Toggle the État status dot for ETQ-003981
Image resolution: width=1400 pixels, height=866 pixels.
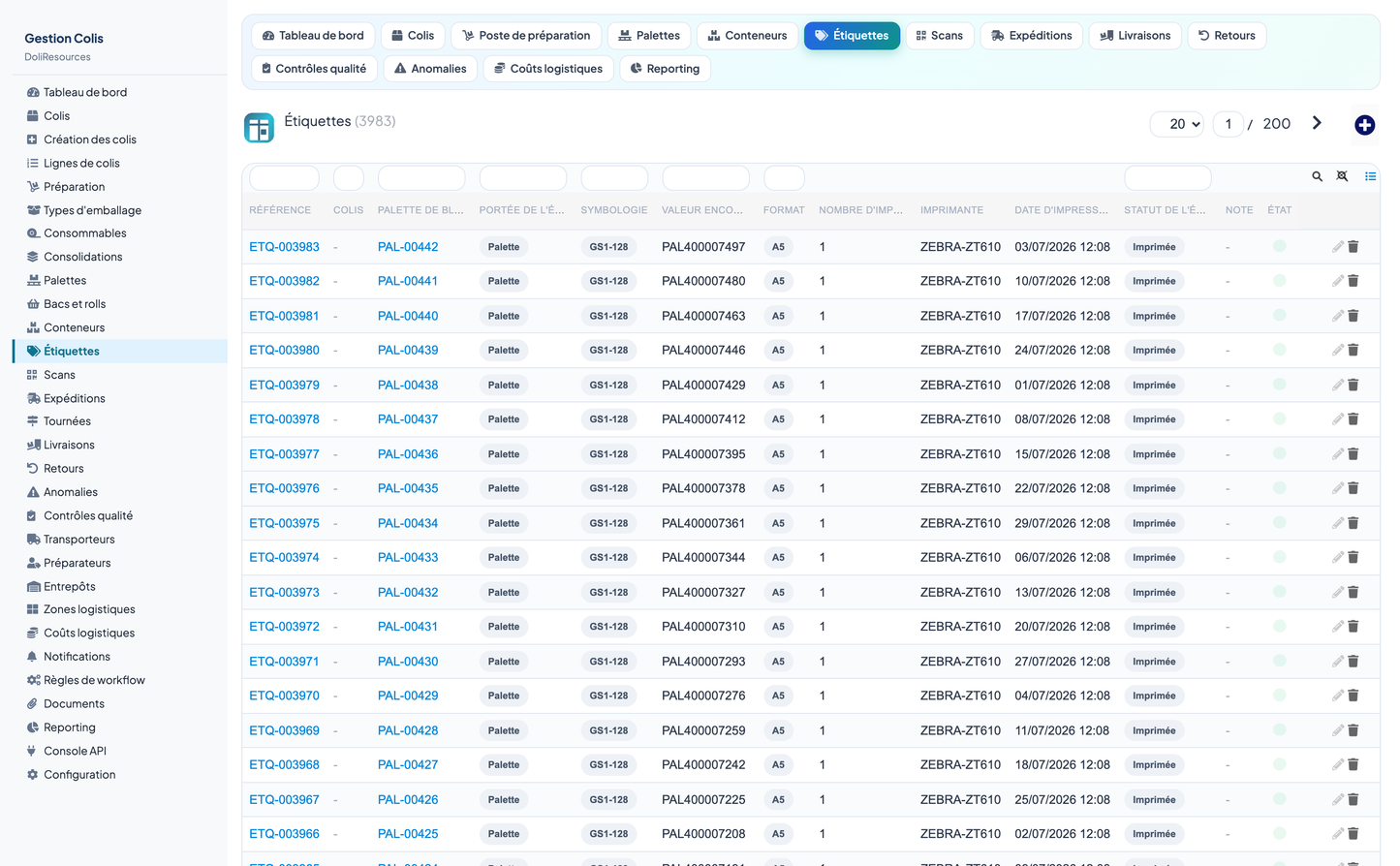pyautogui.click(x=1280, y=315)
